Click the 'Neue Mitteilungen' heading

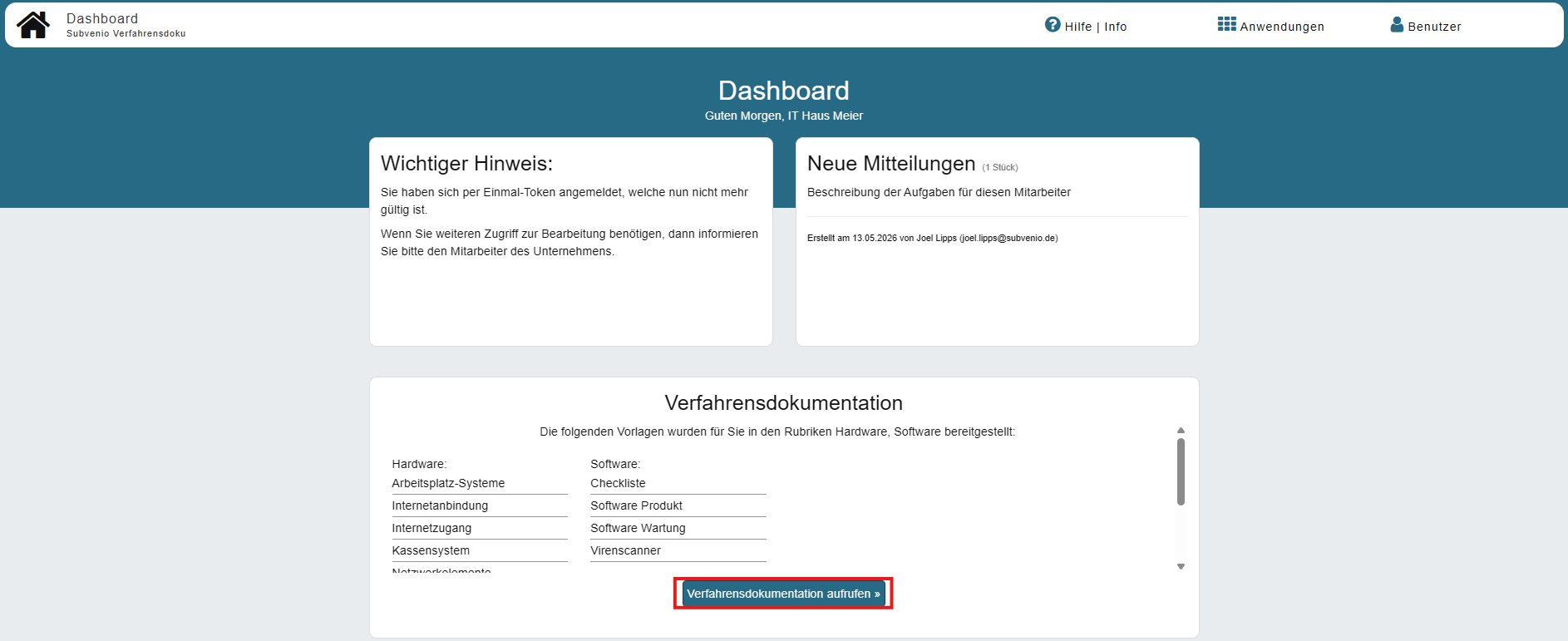coord(891,164)
